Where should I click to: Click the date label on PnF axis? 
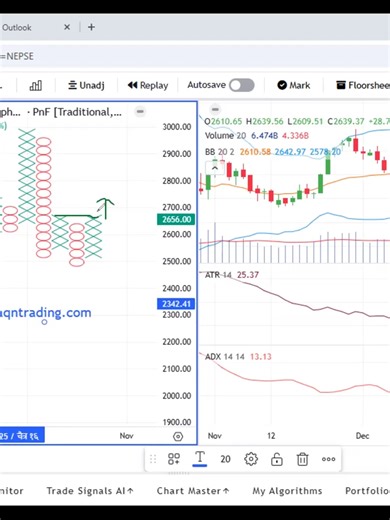pyautogui.click(x=22, y=435)
